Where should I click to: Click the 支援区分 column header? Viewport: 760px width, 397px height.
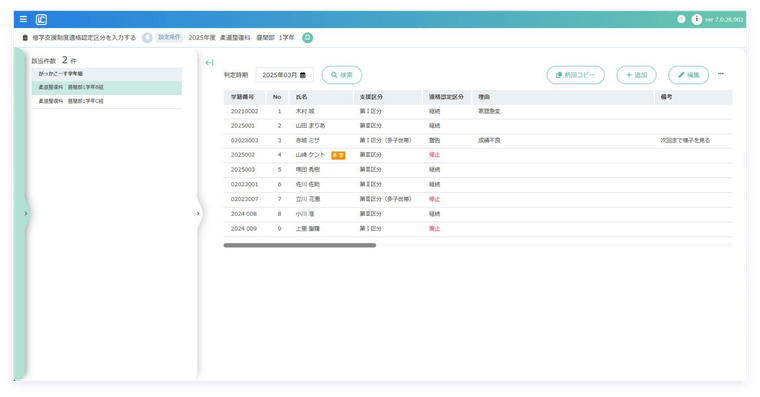pyautogui.click(x=387, y=97)
